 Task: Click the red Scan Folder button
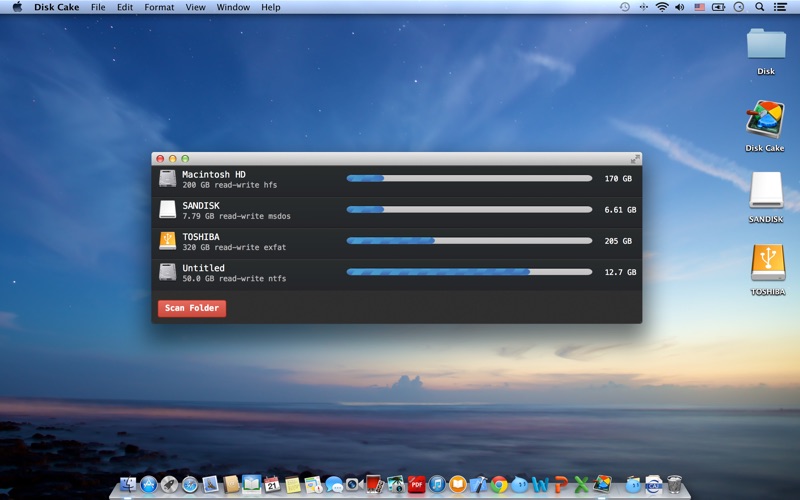[192, 308]
